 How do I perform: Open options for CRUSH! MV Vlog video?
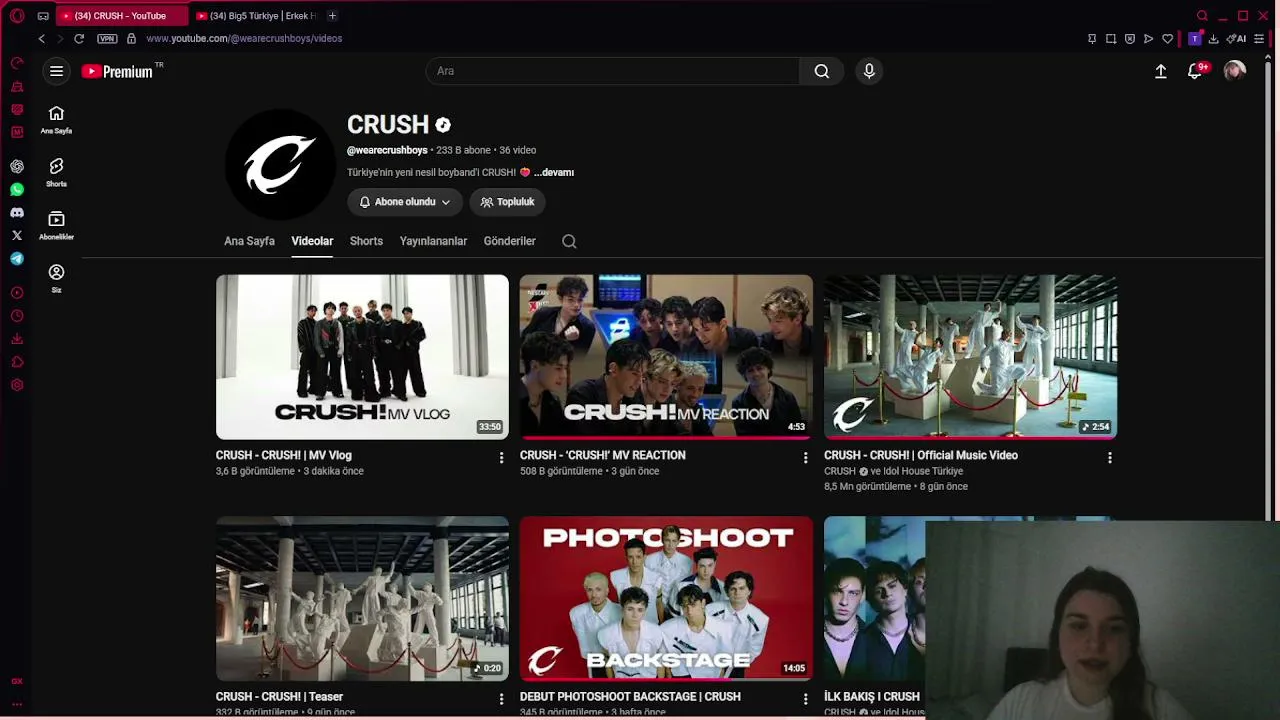(502, 458)
